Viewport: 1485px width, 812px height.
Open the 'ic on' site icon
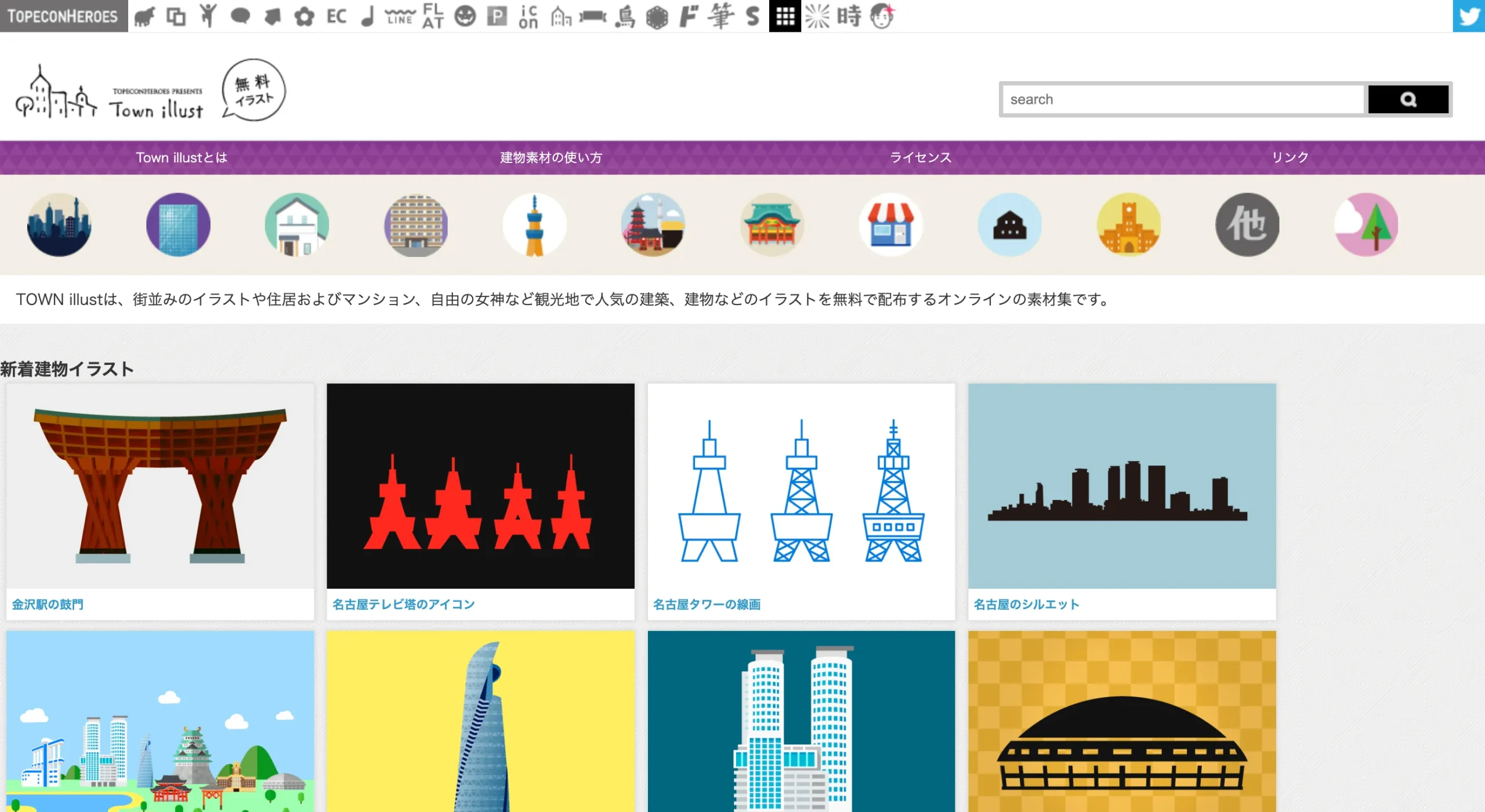click(x=528, y=16)
